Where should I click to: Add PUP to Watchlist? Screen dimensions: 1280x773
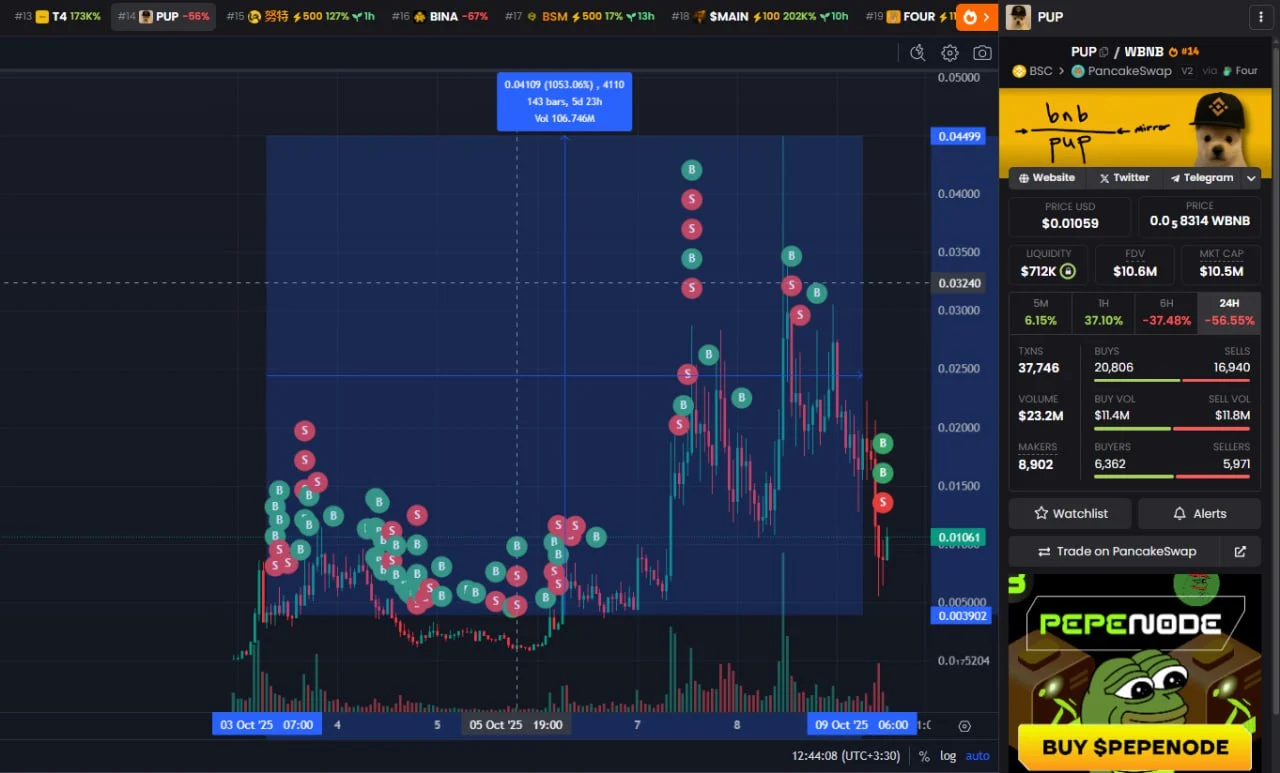[1070, 513]
